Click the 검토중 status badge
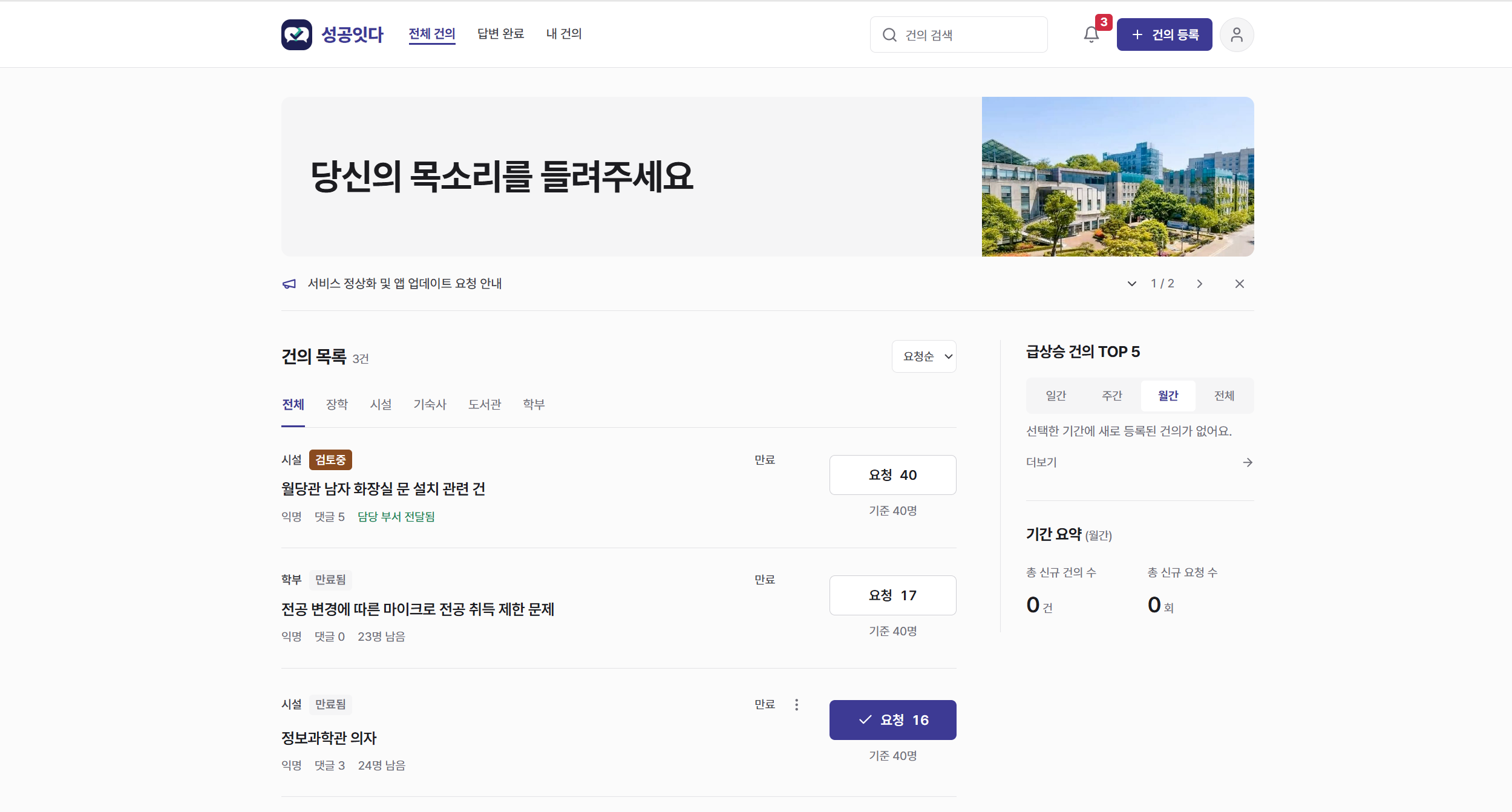The height and width of the screenshot is (812, 1512). click(330, 460)
